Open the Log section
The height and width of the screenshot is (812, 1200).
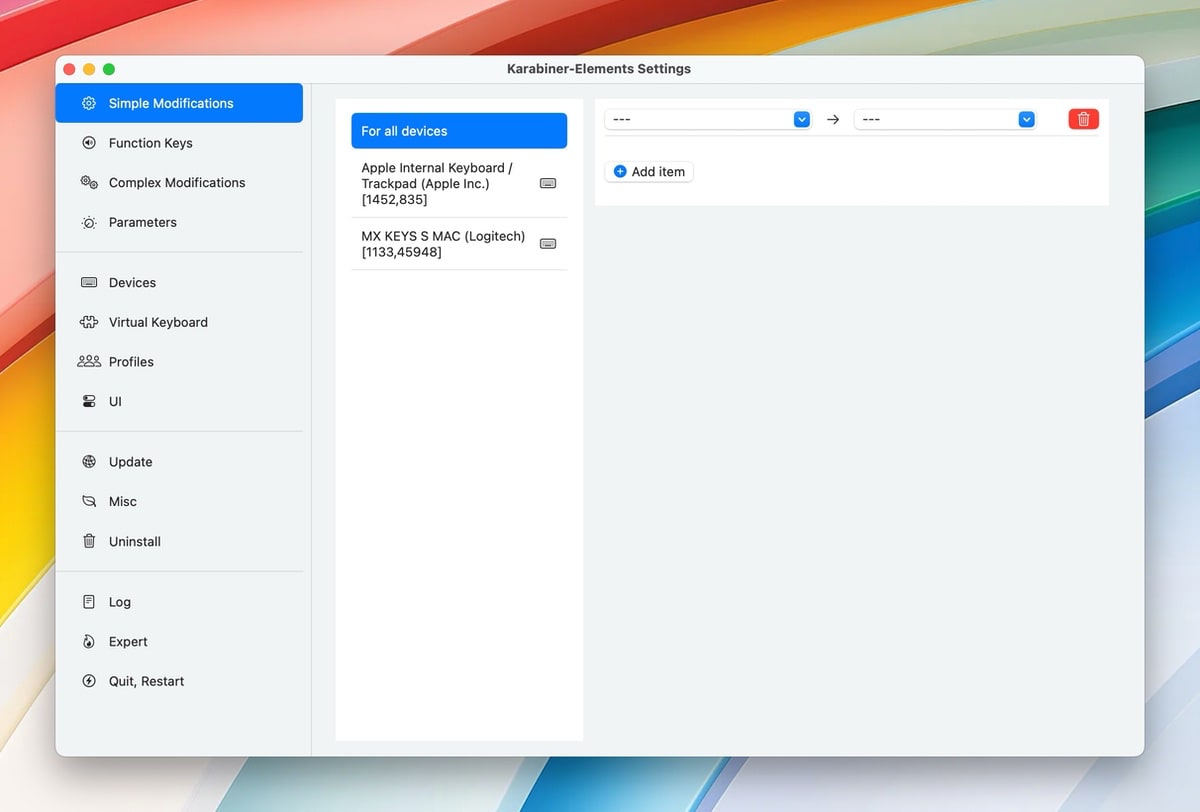point(119,602)
